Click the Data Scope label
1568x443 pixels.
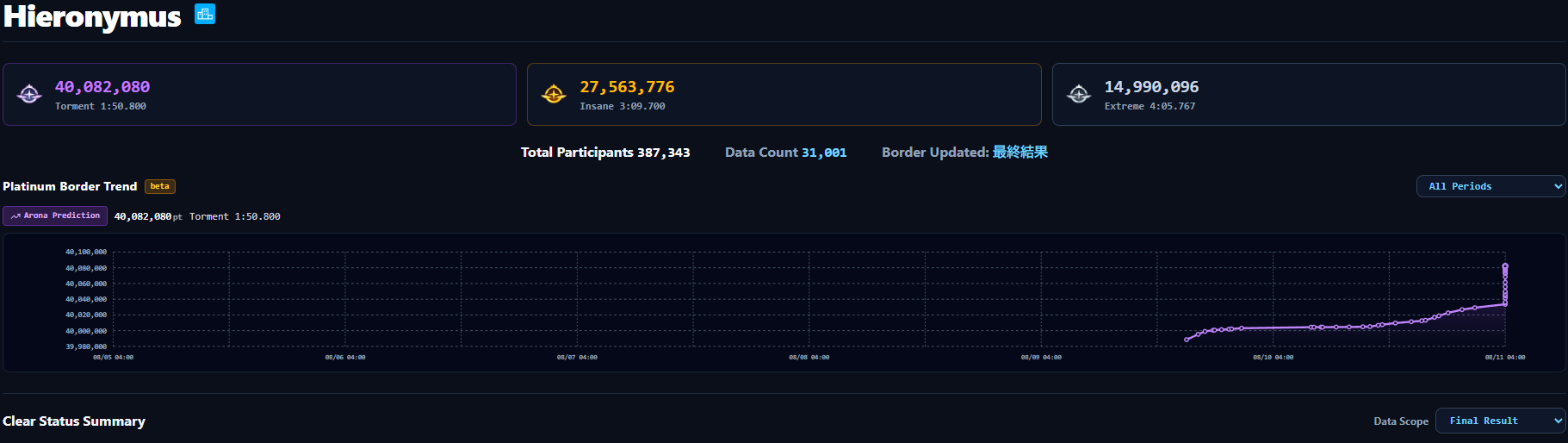[x=1401, y=421]
